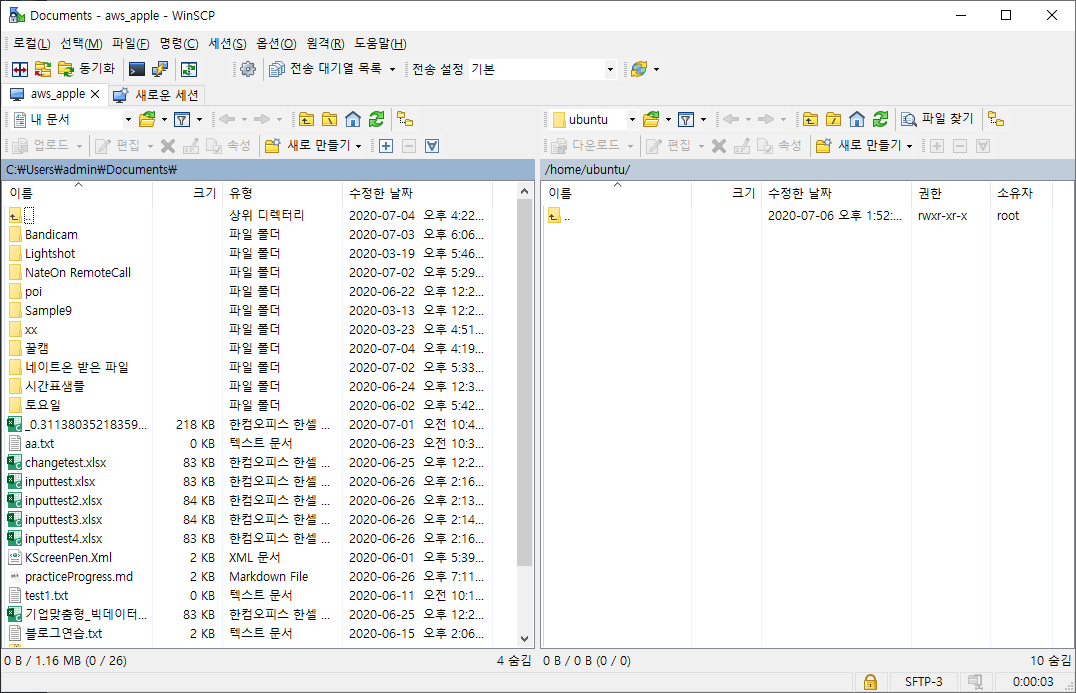Click remote 새로 만들기 button
The height and width of the screenshot is (693, 1076).
coord(859,145)
